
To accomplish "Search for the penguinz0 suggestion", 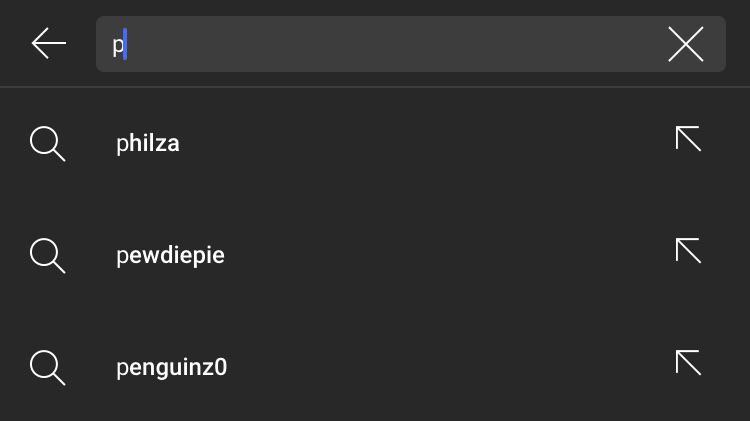I will [171, 367].
